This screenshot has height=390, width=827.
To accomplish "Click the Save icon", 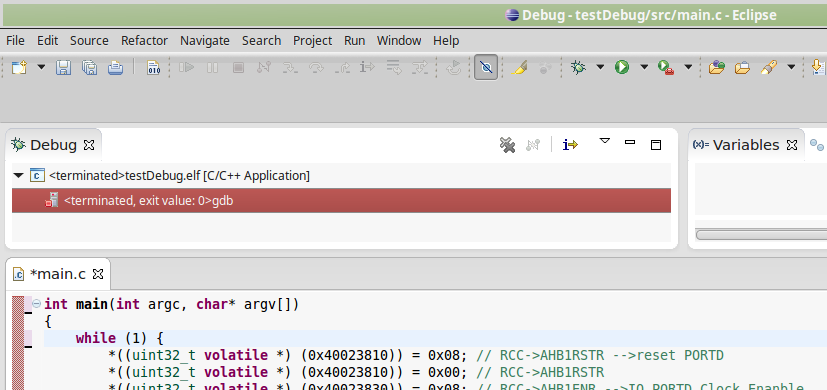I will coord(63,68).
